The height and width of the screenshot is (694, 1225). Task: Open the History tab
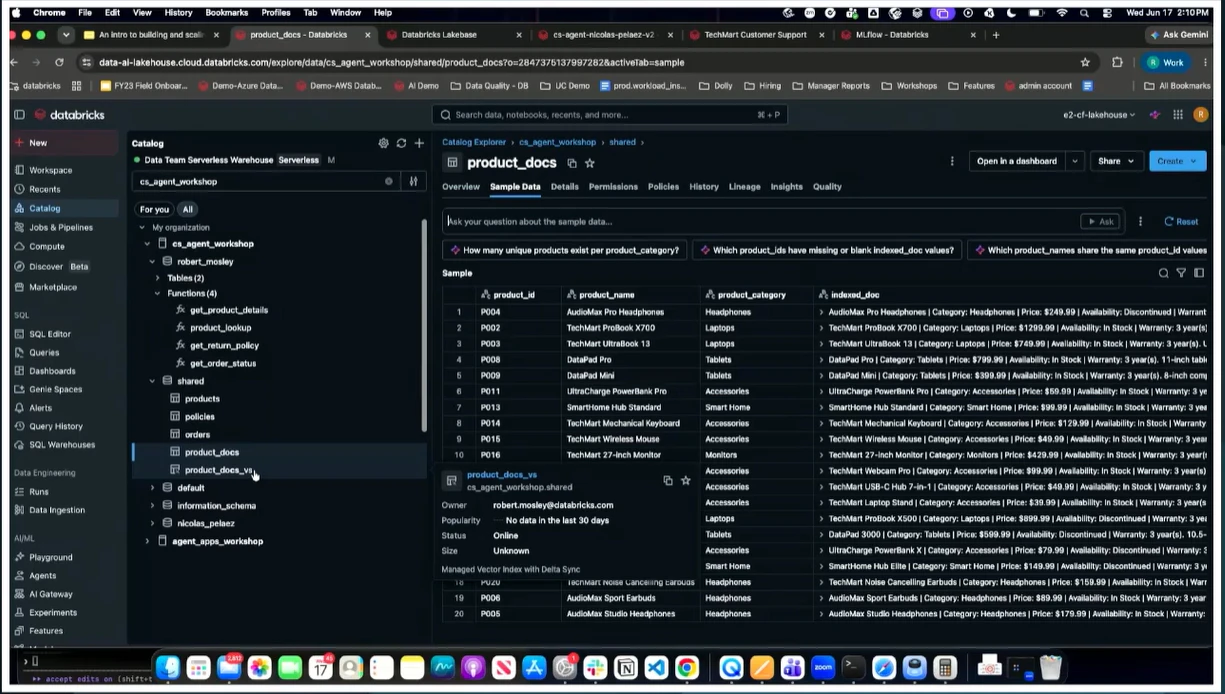point(704,187)
